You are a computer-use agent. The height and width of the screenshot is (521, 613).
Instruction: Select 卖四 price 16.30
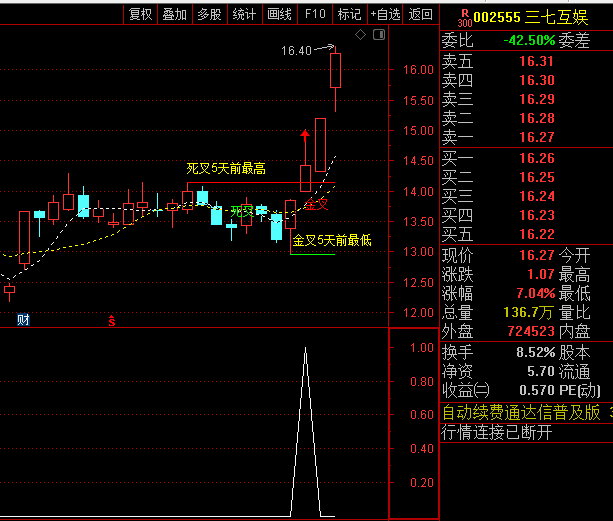[x=537, y=80]
